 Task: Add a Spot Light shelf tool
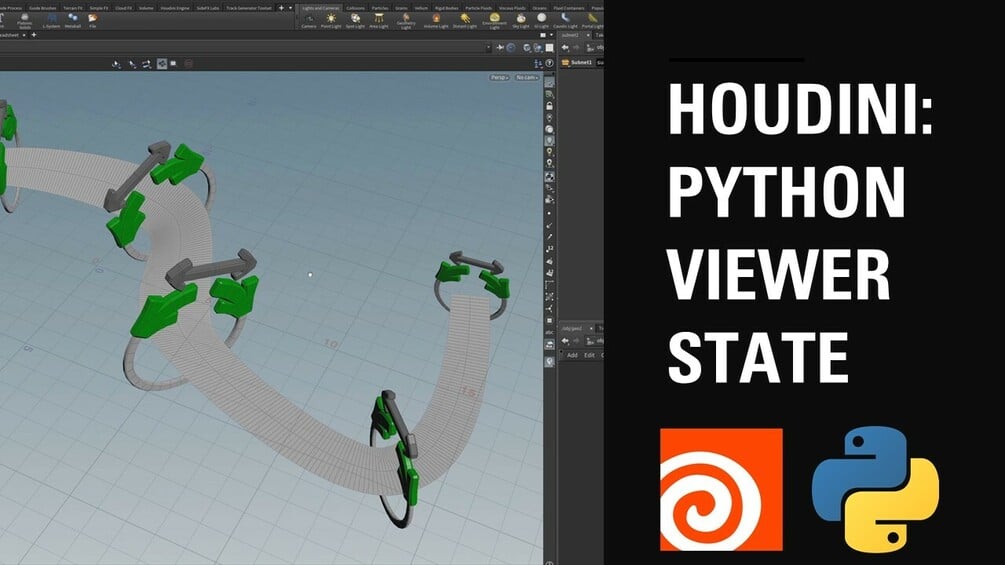click(x=355, y=21)
